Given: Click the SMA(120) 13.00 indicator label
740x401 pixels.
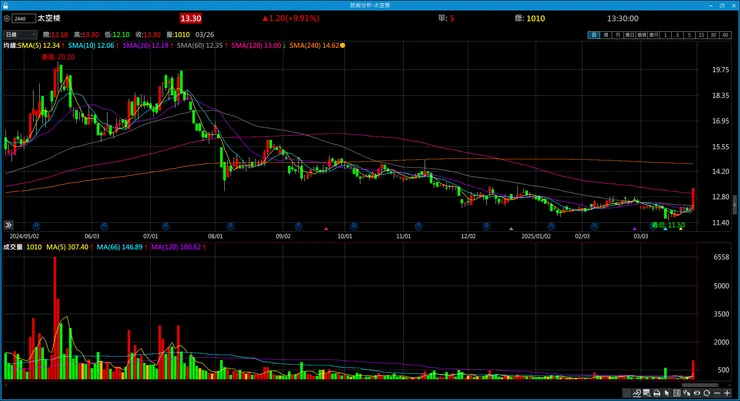Looking at the screenshot, I should click(x=256, y=45).
